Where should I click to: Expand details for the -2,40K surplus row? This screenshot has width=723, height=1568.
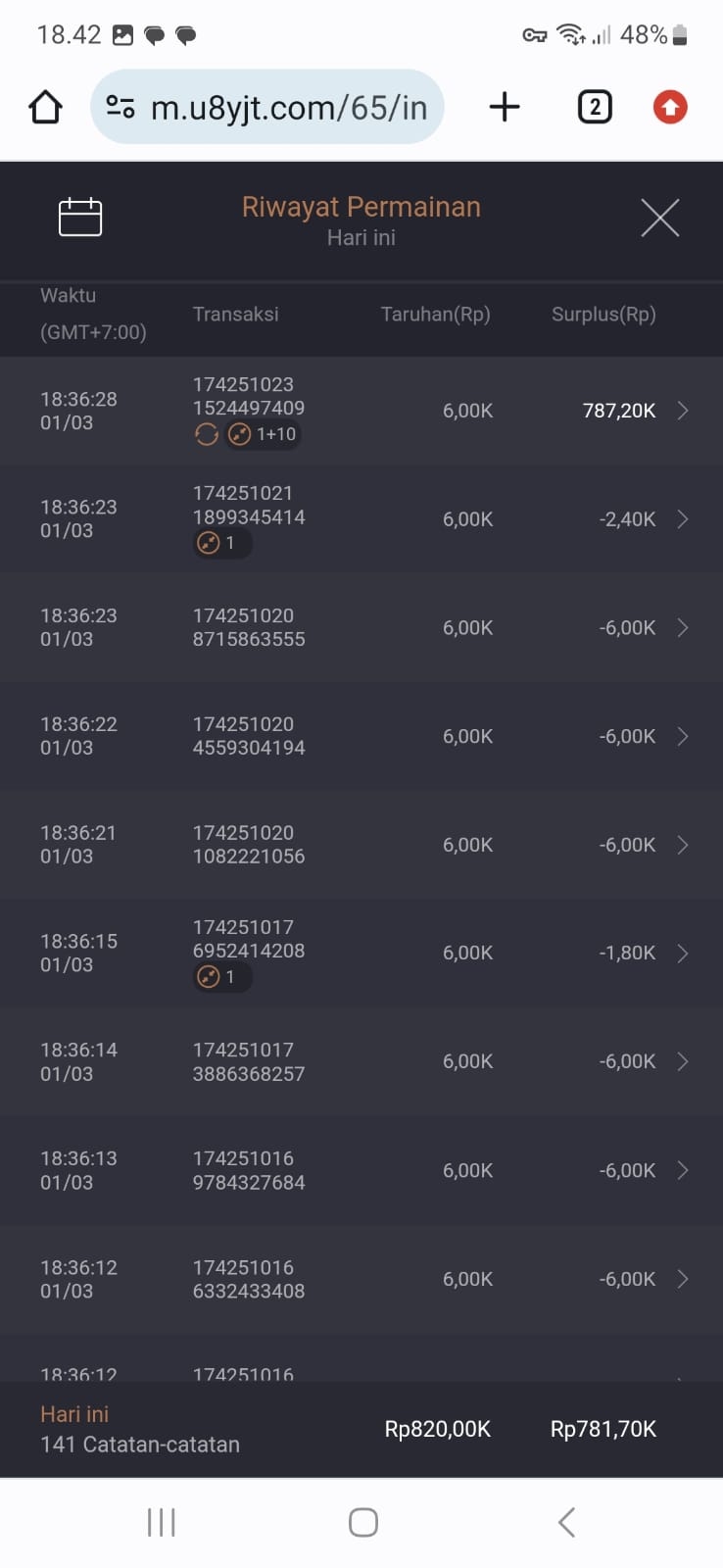[x=683, y=519]
